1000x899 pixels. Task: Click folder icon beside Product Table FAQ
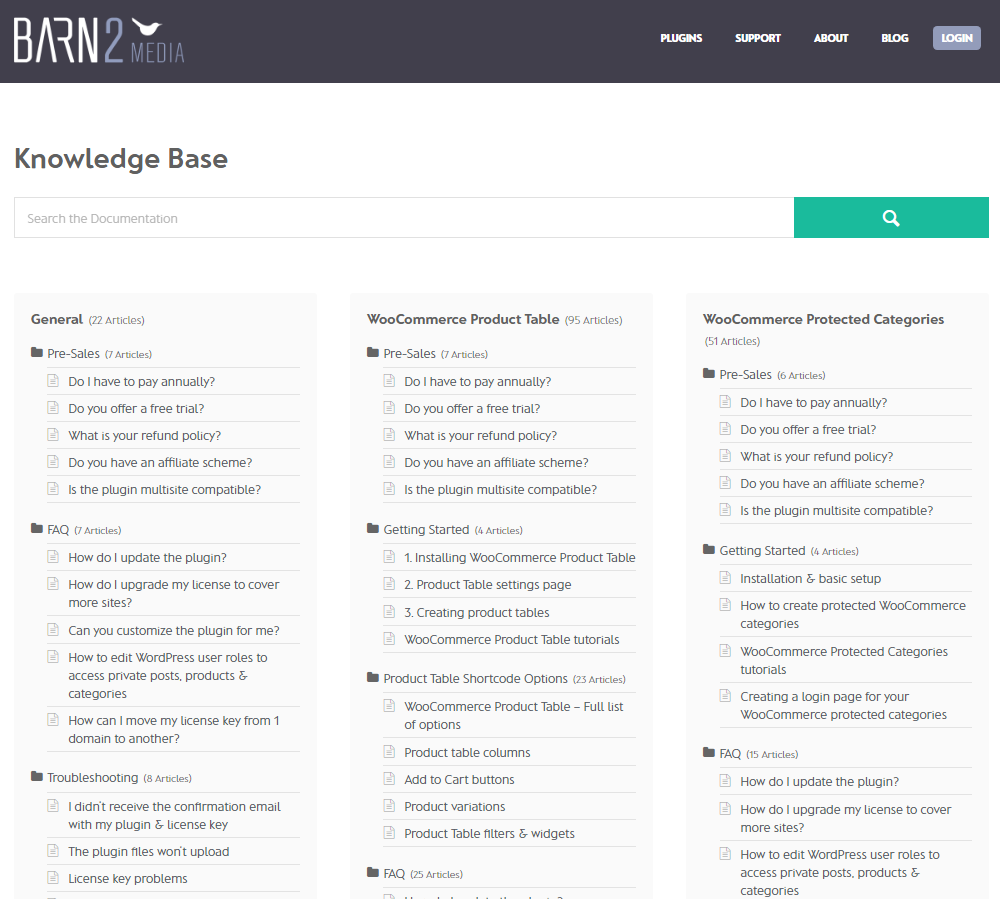[372, 872]
